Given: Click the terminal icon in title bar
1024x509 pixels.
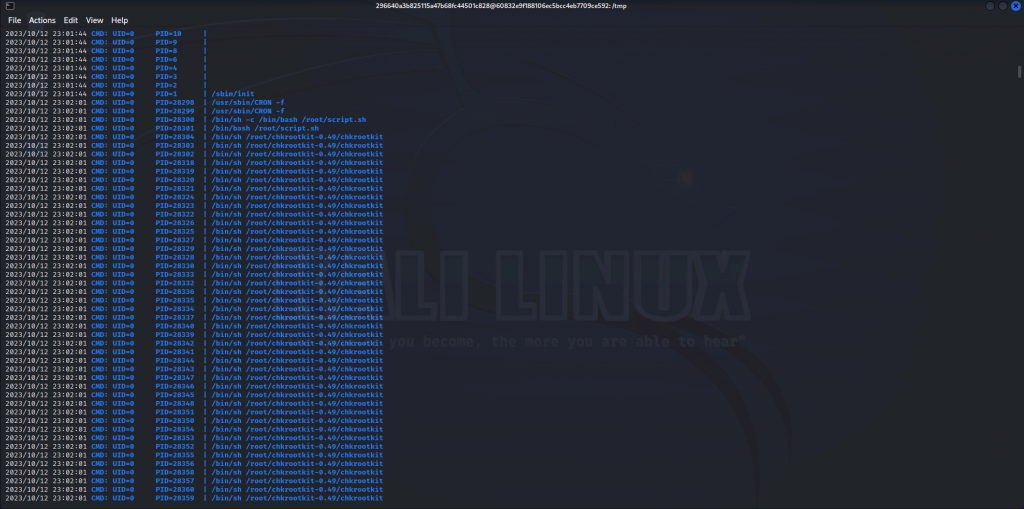Looking at the screenshot, I should (10, 6).
